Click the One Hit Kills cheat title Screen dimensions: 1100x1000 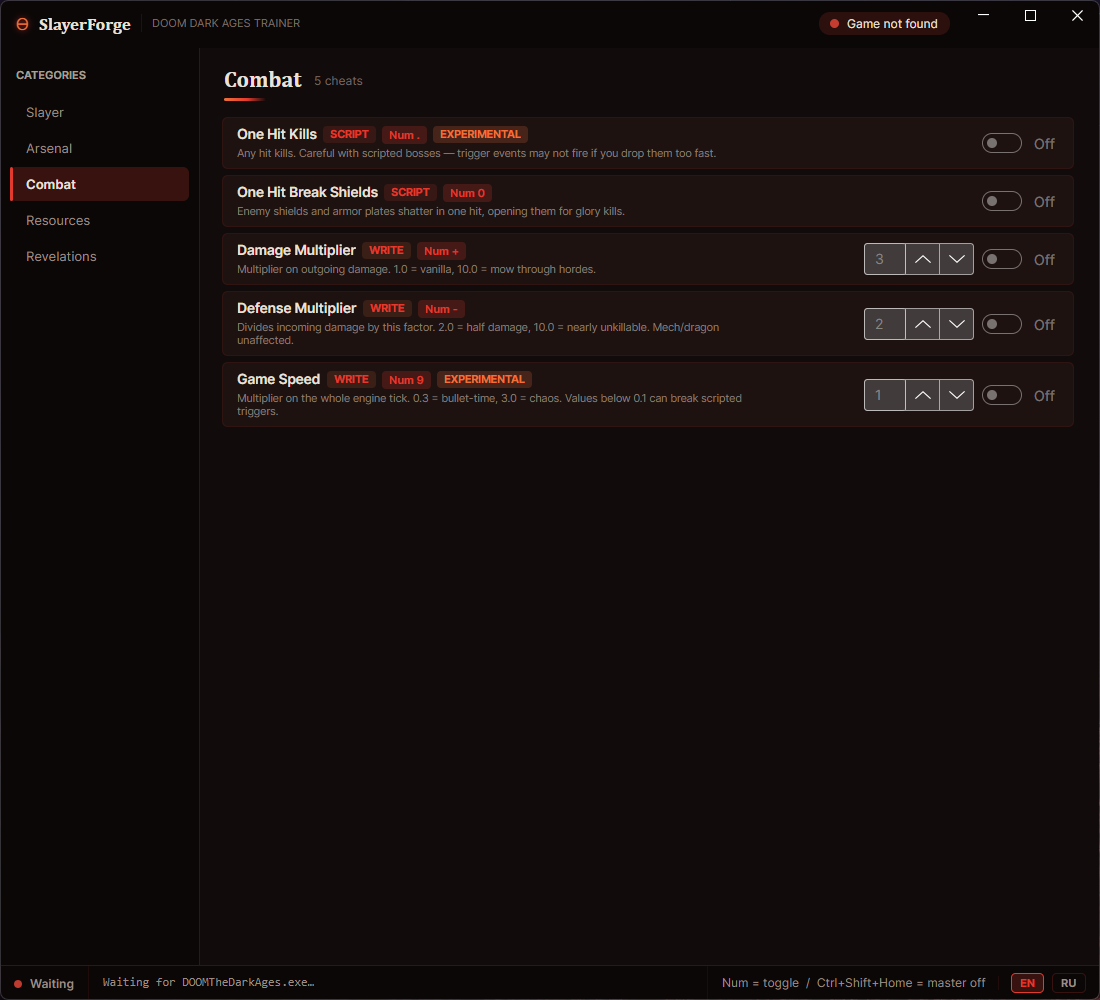tap(277, 134)
